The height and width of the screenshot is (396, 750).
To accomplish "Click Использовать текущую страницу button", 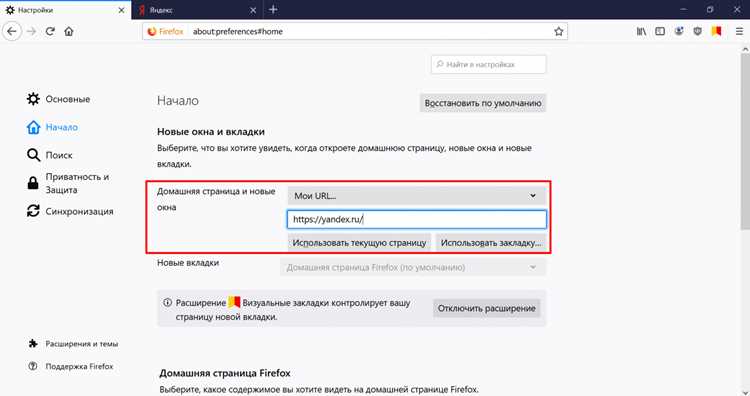I will coord(359,242).
